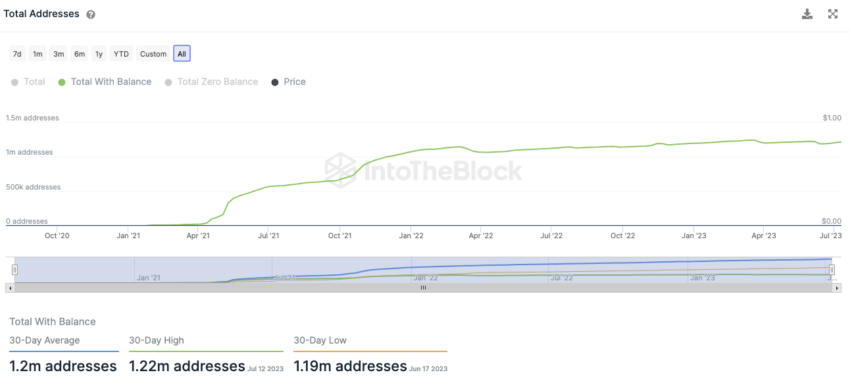Click scrollbar right arrow under navigator
This screenshot has height=383, width=850.
[839, 288]
